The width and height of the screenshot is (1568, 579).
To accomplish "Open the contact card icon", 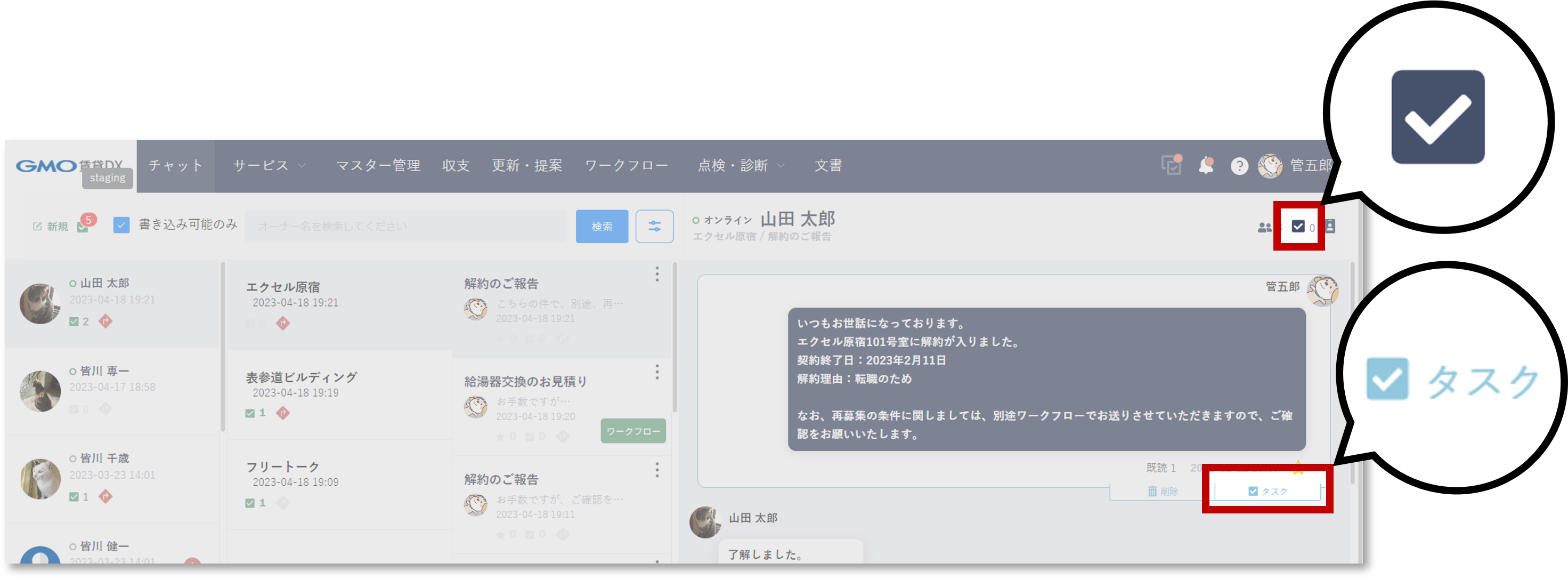I will [1330, 227].
